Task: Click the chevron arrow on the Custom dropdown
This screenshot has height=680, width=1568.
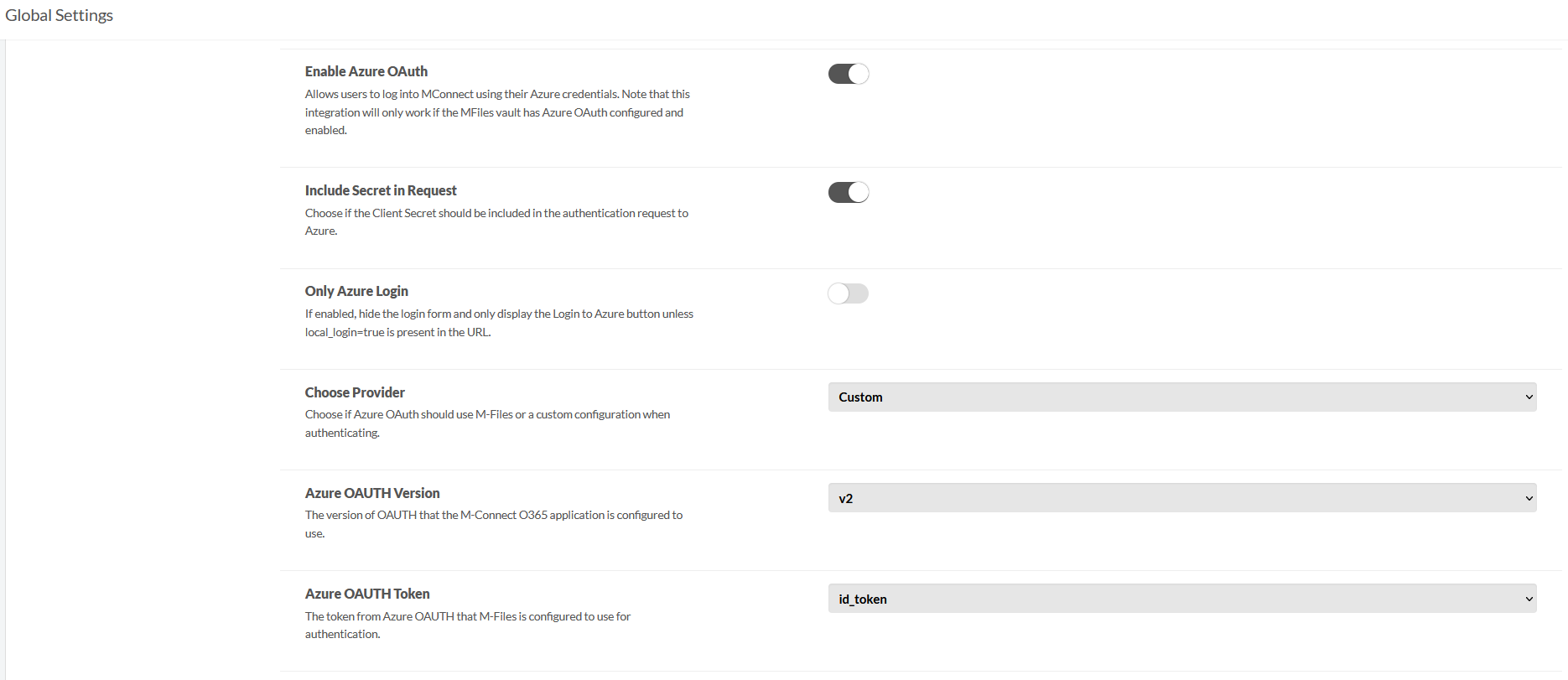Action: click(1529, 397)
